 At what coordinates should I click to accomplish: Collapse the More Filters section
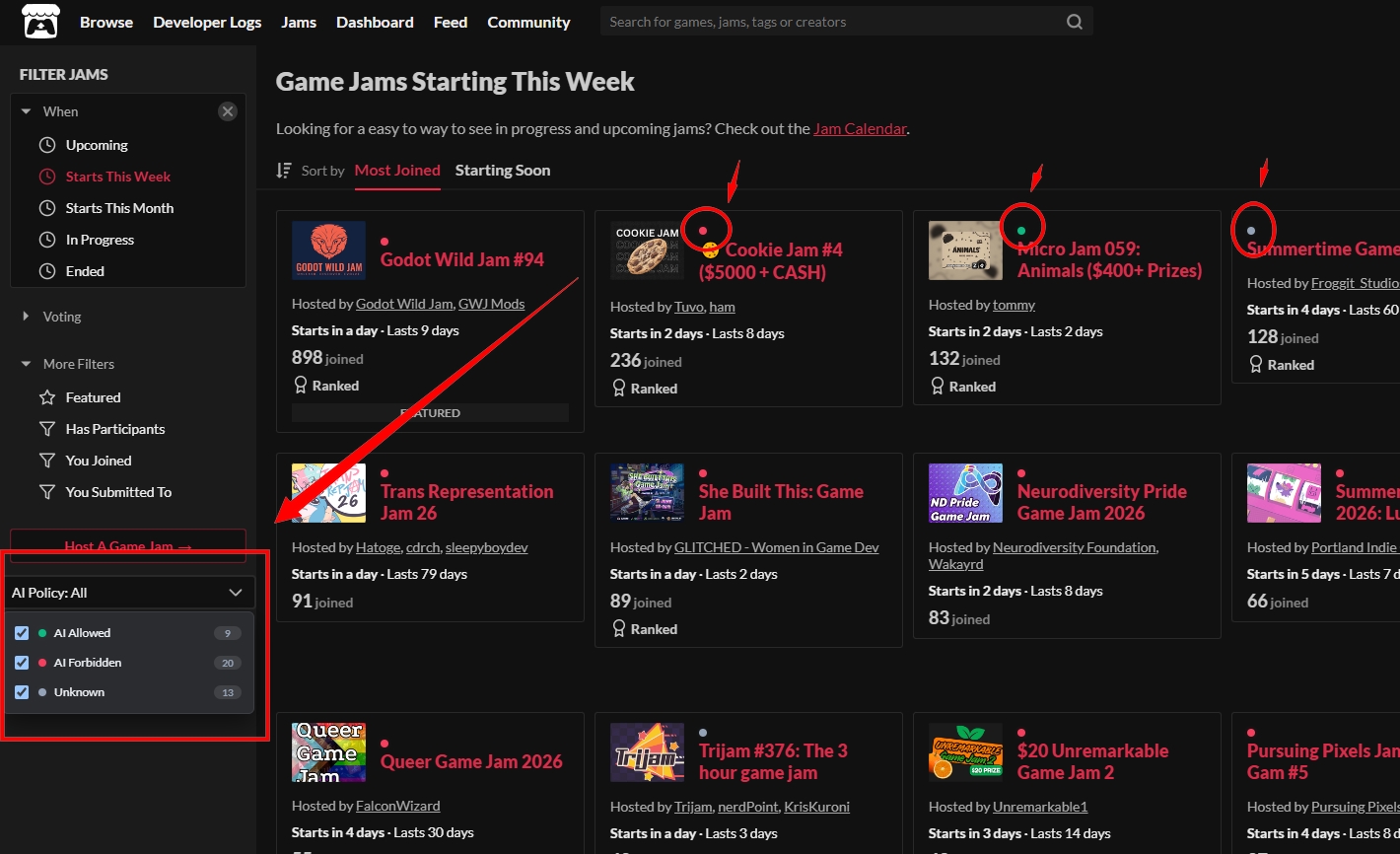click(x=26, y=364)
